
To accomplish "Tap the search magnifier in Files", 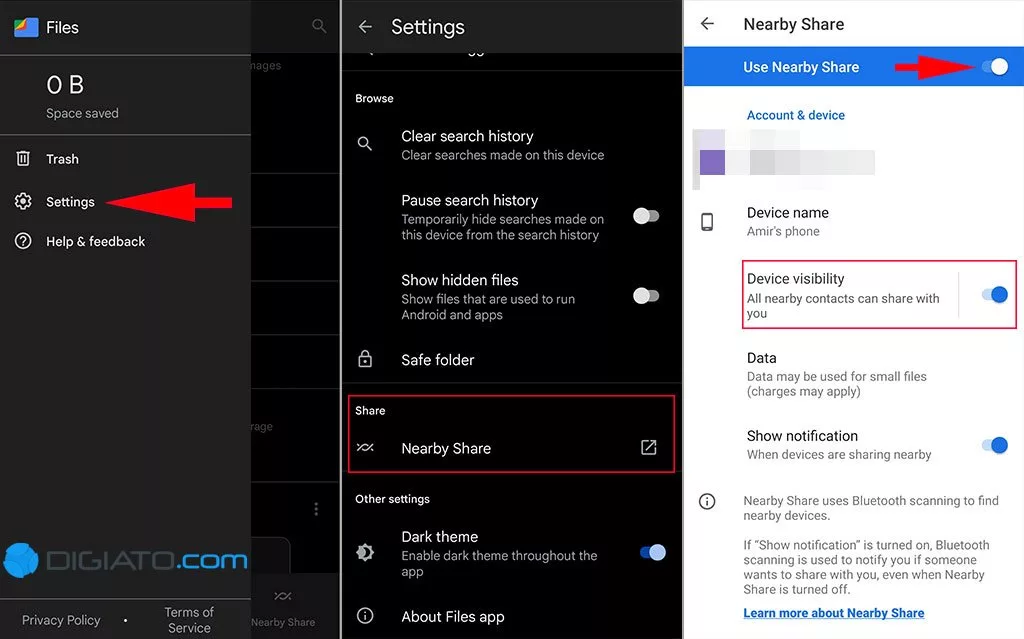I will (x=319, y=26).
